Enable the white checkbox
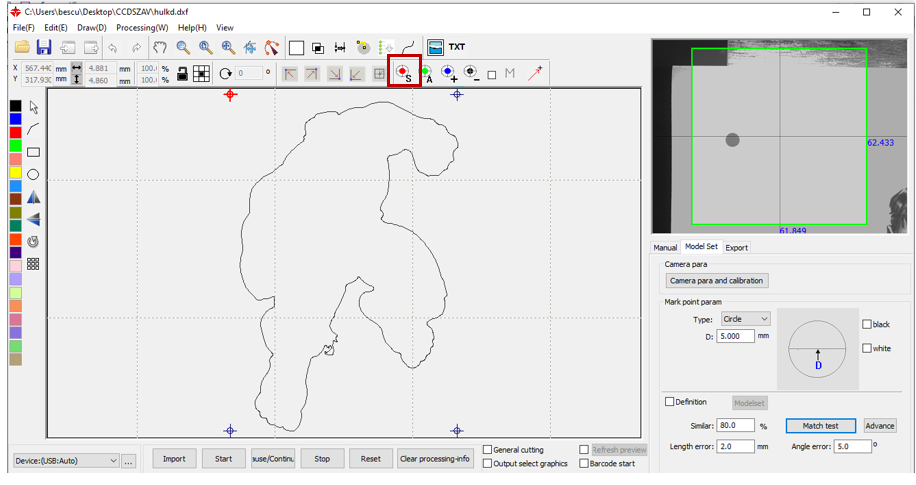This screenshot has height=485, width=916. click(867, 348)
